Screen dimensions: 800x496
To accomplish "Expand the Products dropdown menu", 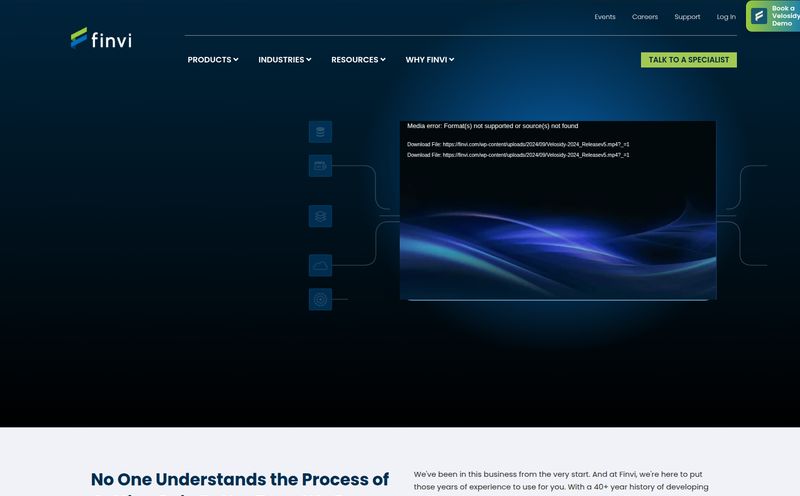I will point(212,60).
